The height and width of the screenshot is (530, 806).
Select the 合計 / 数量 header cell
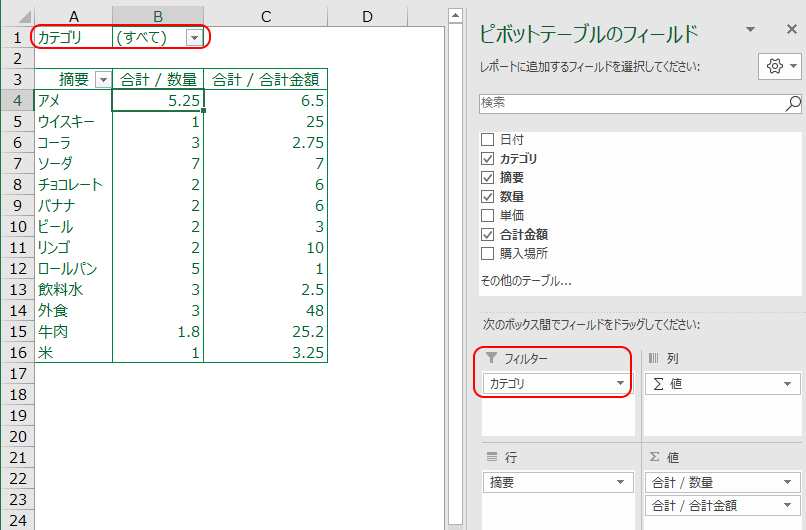pyautogui.click(x=158, y=80)
